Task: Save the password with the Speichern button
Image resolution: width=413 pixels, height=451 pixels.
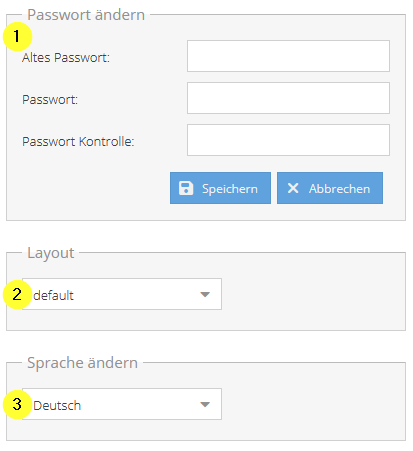Action: pyautogui.click(x=220, y=188)
